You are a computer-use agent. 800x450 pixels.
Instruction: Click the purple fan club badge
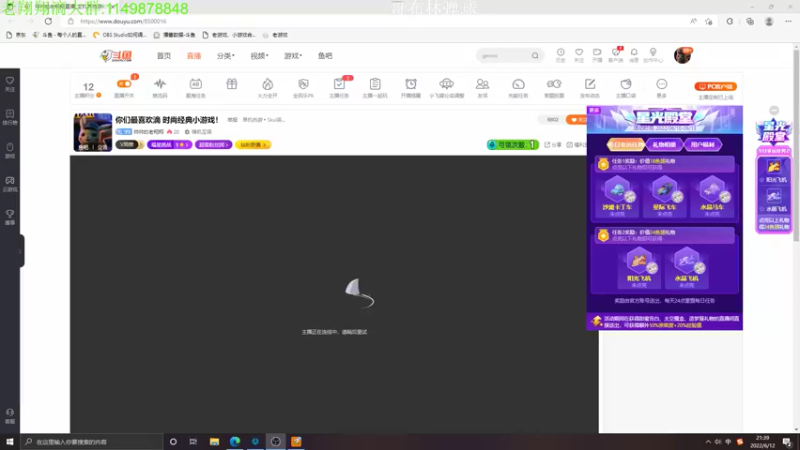(213, 145)
